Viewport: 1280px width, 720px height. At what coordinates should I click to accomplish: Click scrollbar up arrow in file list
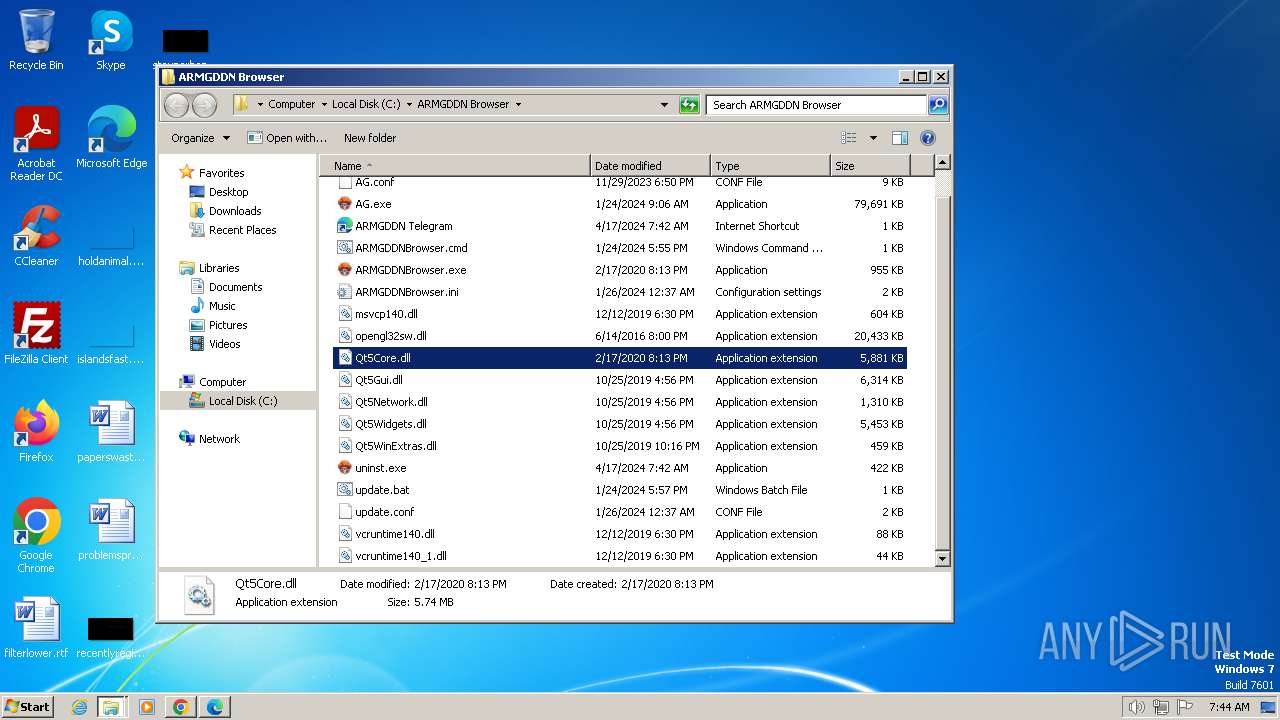point(942,162)
